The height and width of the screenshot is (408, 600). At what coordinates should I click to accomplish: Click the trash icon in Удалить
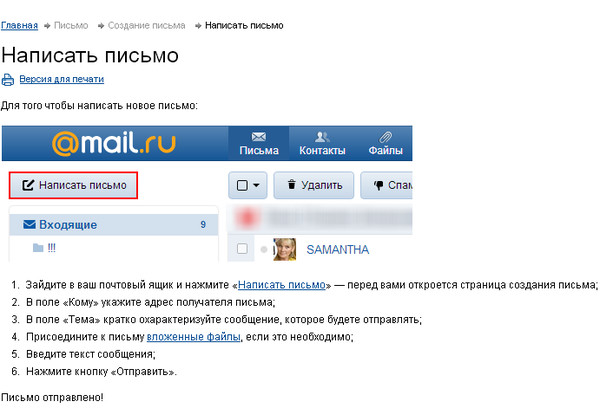(x=292, y=184)
